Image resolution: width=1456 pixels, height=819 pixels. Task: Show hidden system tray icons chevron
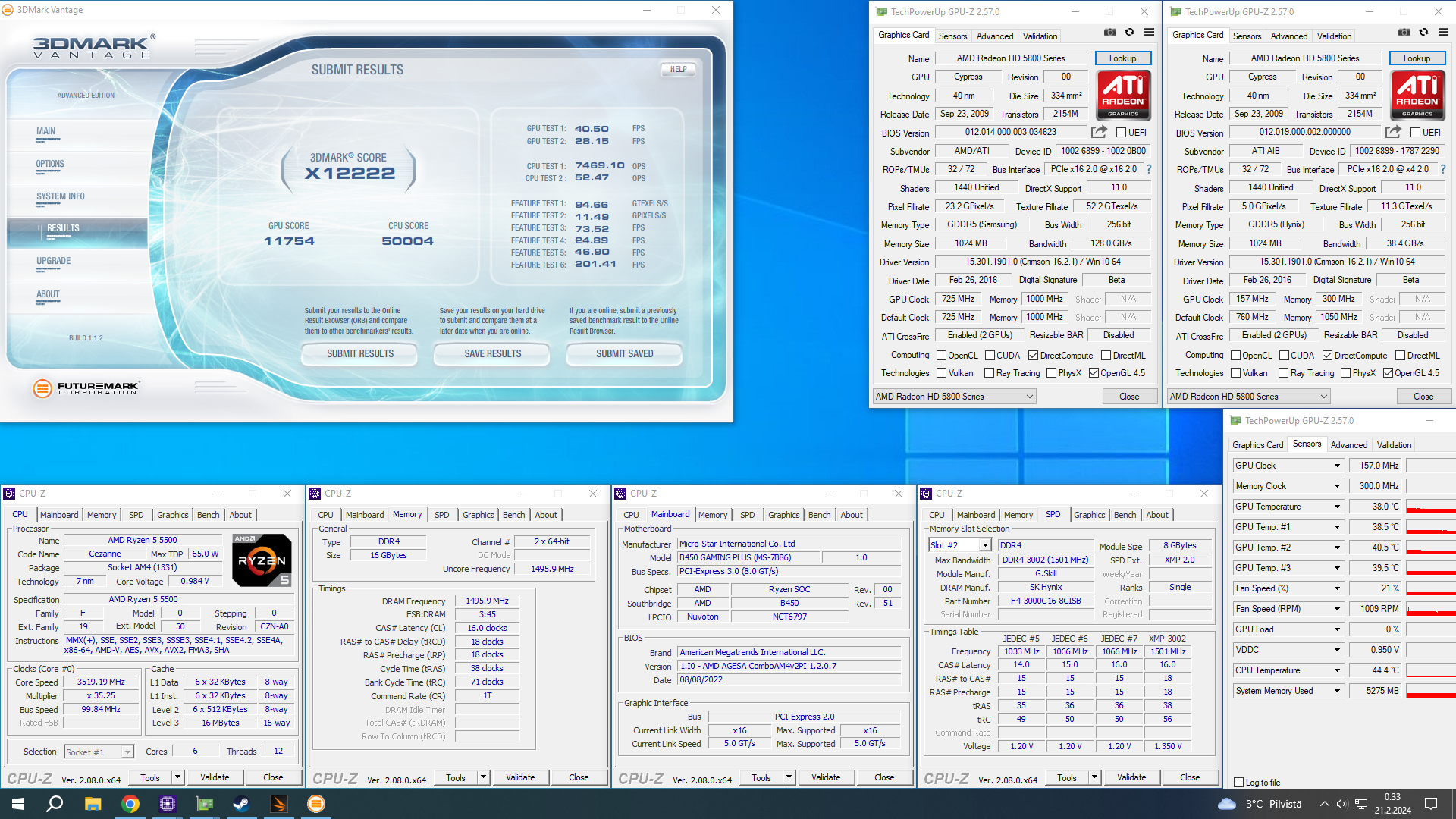point(1324,804)
